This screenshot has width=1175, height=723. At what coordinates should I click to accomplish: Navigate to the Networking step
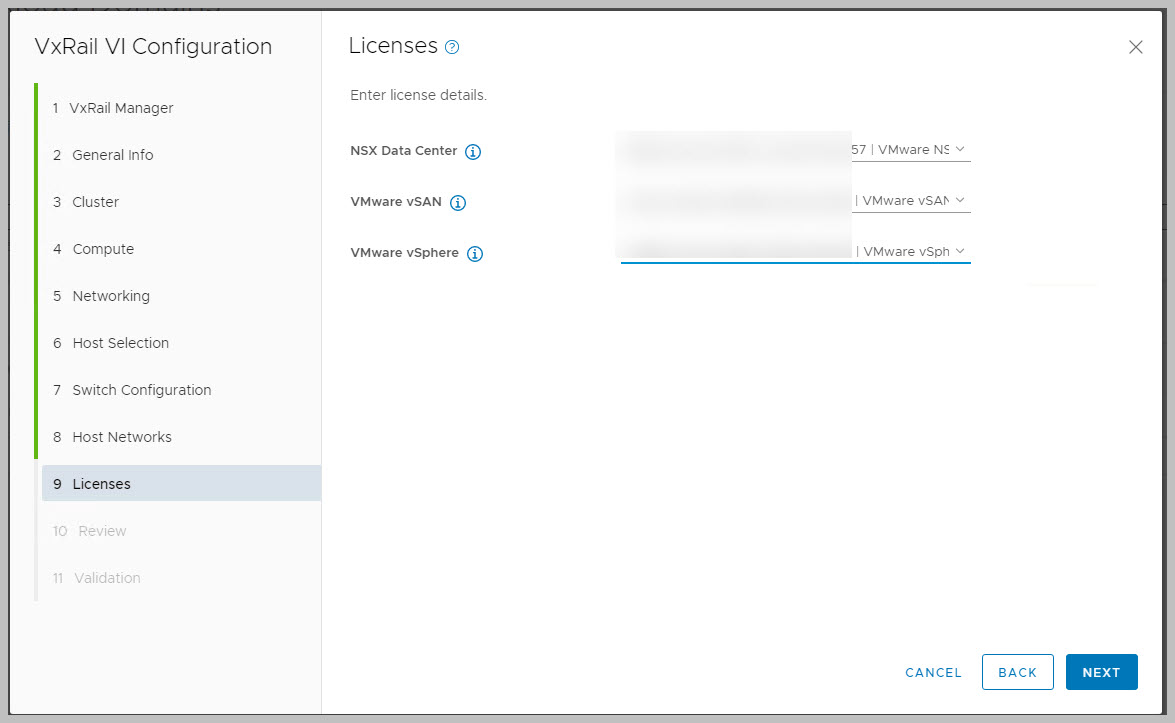coord(110,296)
